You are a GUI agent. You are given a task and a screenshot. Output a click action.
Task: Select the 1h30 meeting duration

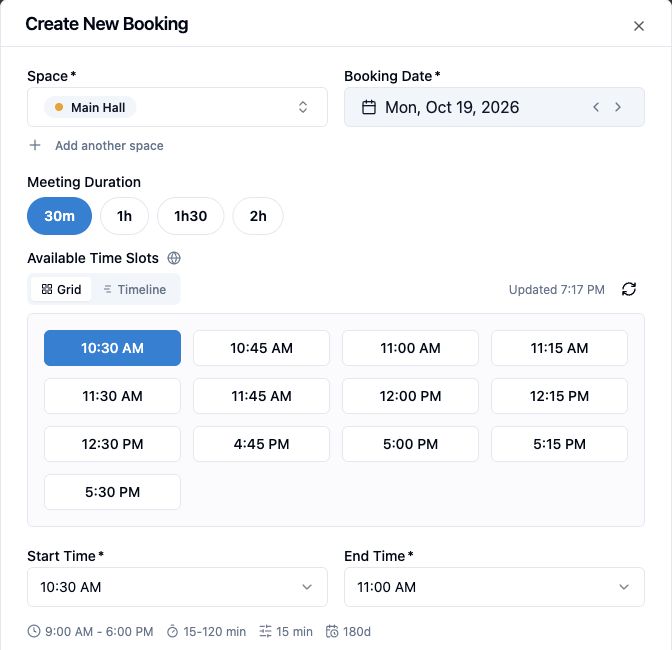coord(190,216)
